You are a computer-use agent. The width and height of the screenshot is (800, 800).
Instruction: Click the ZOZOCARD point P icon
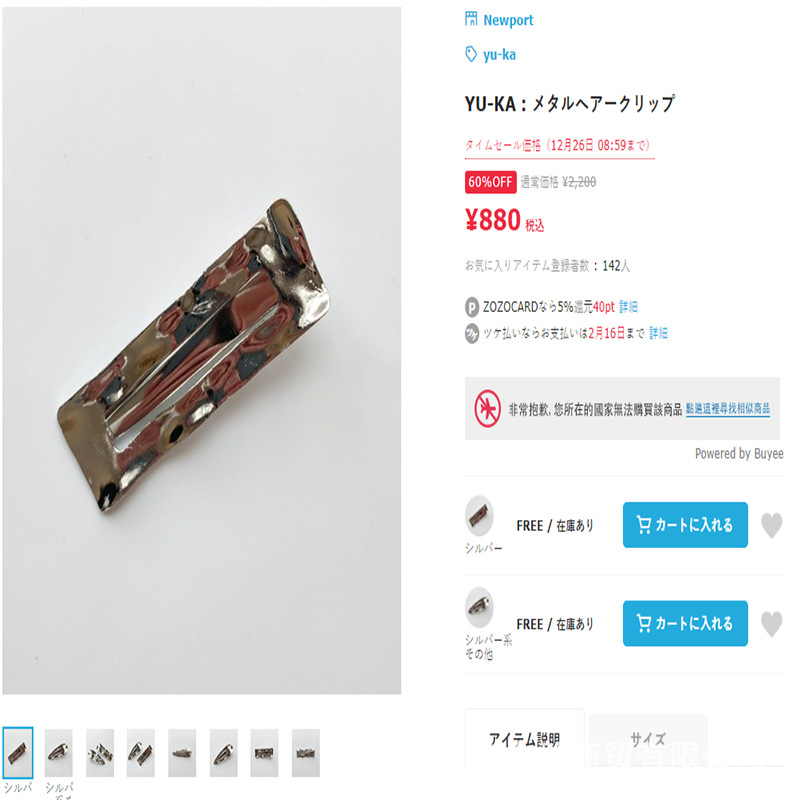tap(472, 307)
